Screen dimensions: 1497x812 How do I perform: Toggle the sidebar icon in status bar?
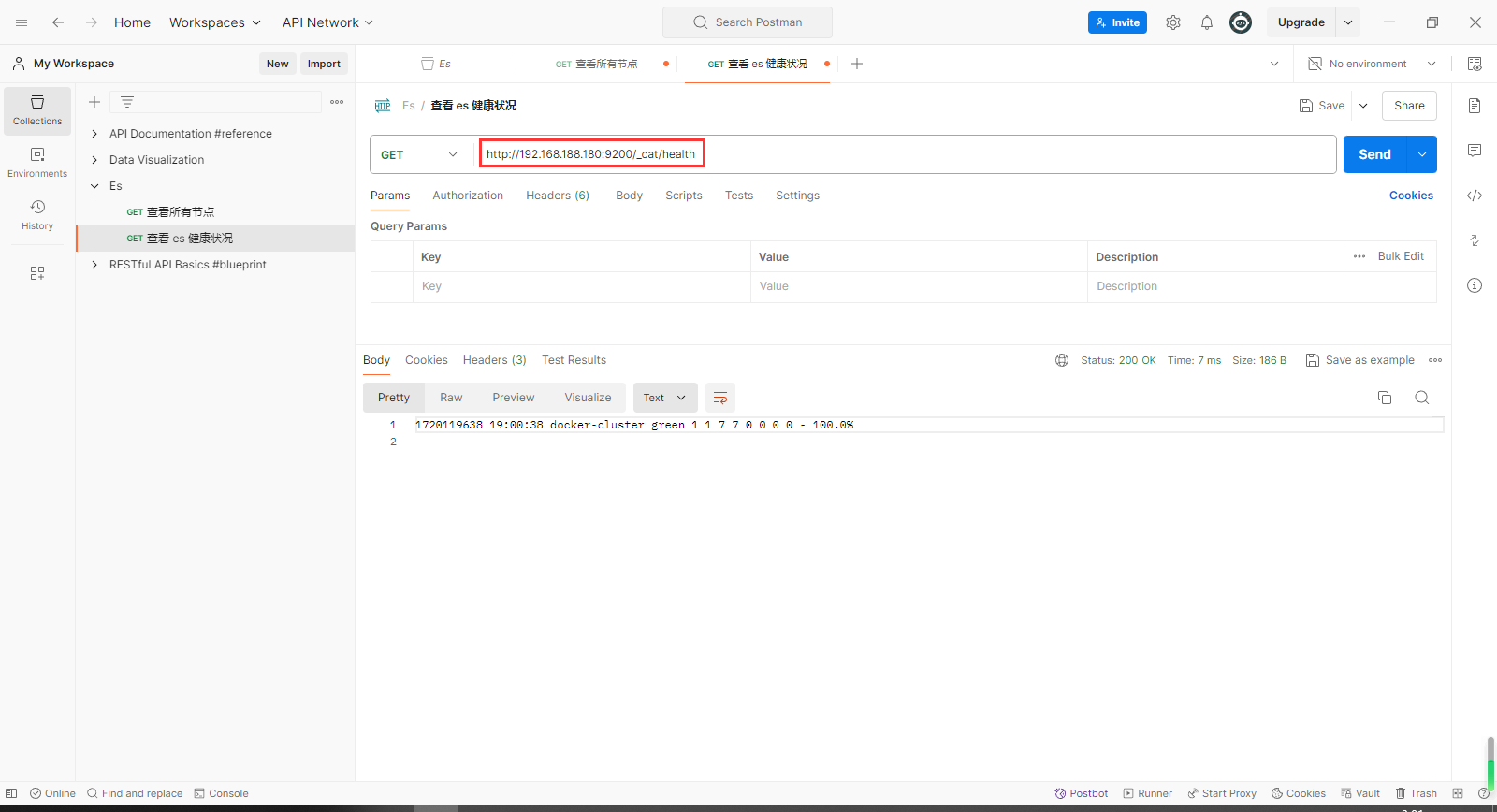11,793
